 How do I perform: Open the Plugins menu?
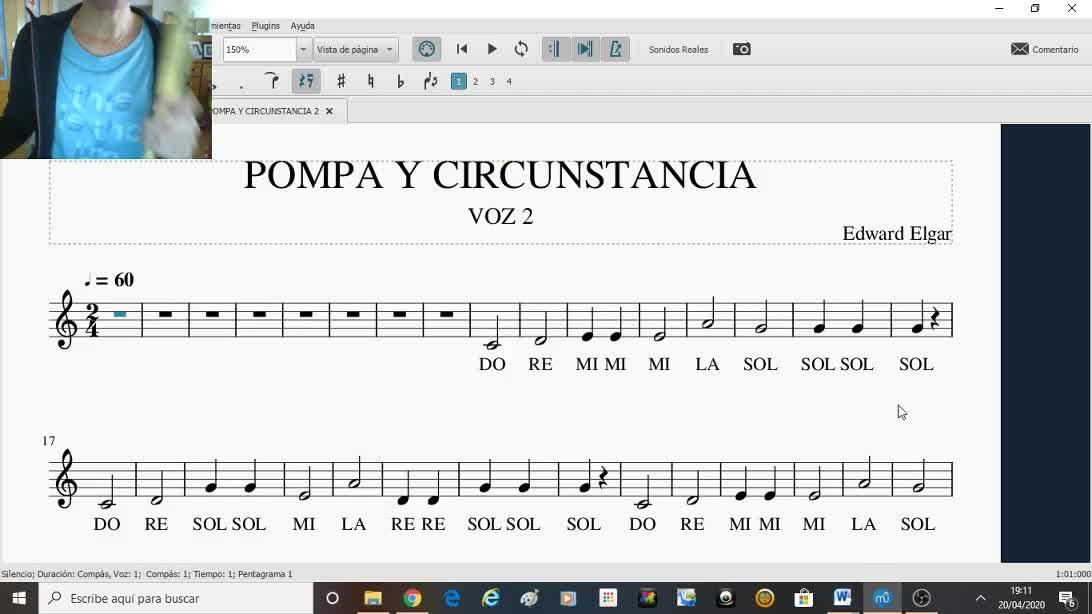[x=265, y=26]
